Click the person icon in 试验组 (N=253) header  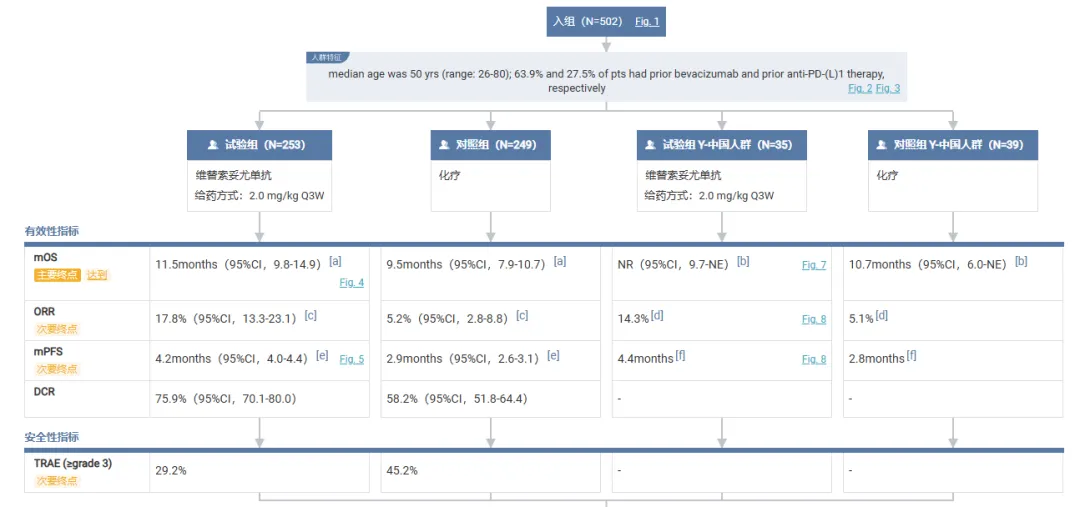click(x=213, y=145)
